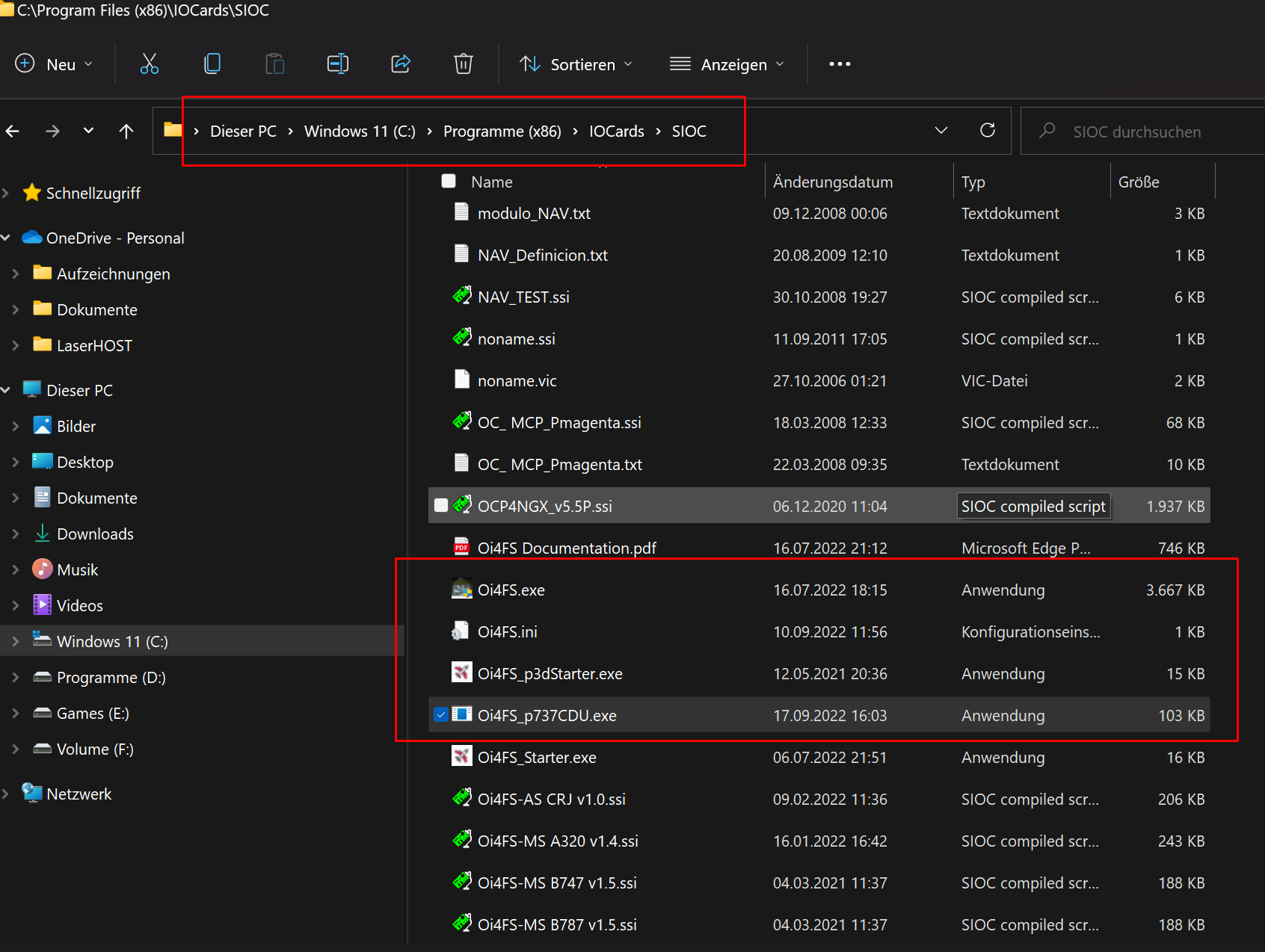Click Programme (x86) breadcrumb segment
Image resolution: width=1265 pixels, height=952 pixels.
tap(502, 131)
